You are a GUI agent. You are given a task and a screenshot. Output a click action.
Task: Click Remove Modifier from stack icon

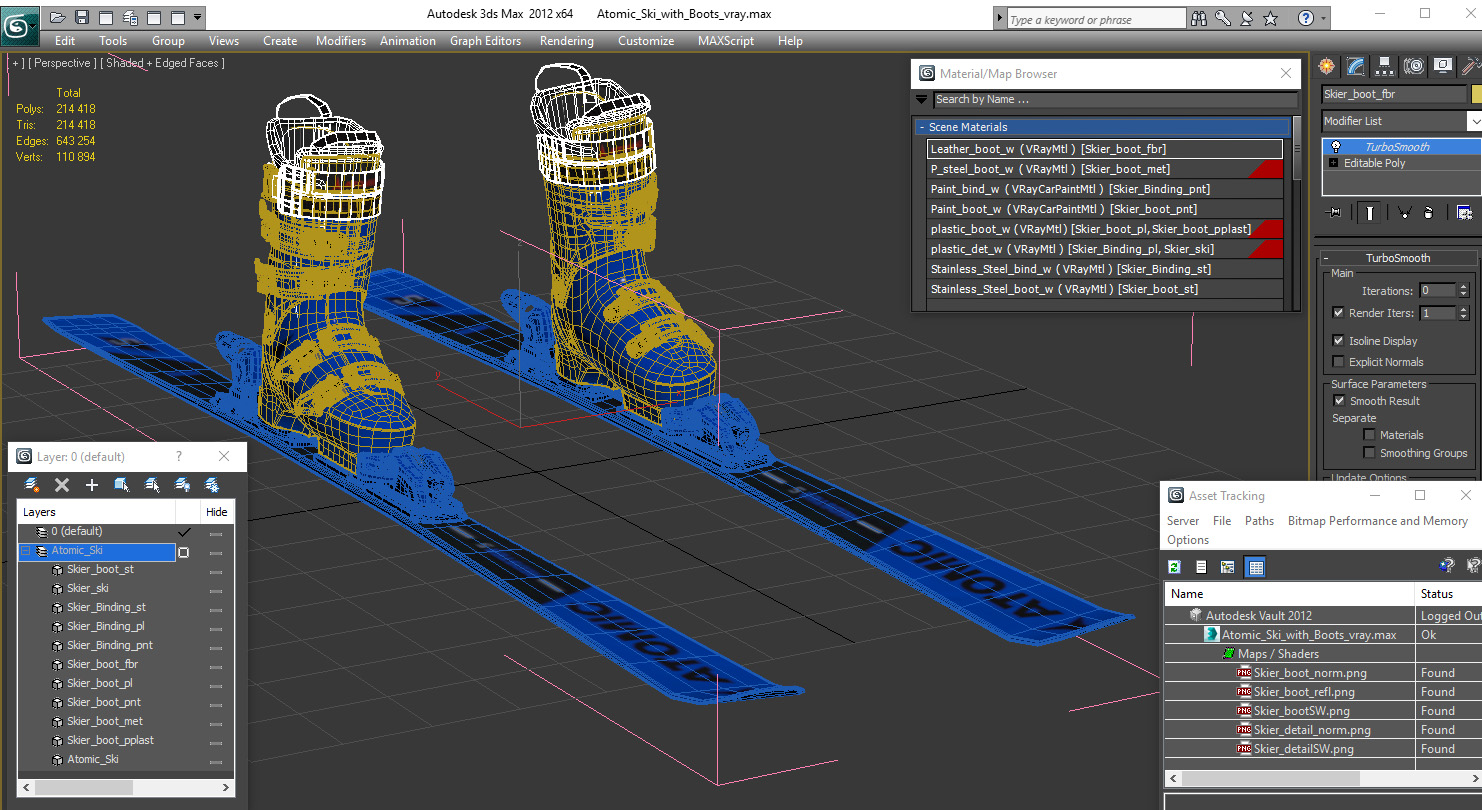coord(1429,212)
